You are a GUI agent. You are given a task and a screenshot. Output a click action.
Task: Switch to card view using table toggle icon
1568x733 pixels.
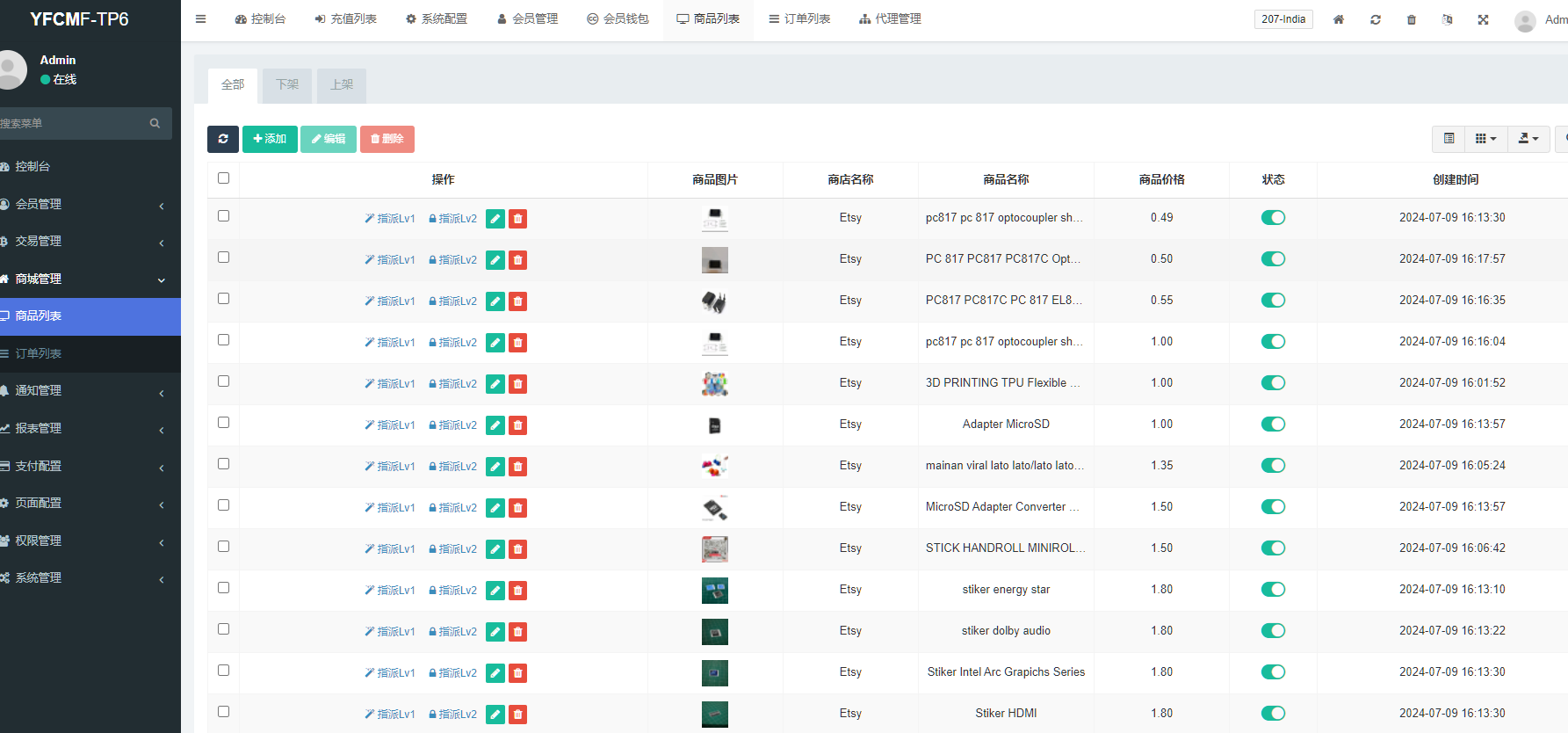pos(1449,139)
